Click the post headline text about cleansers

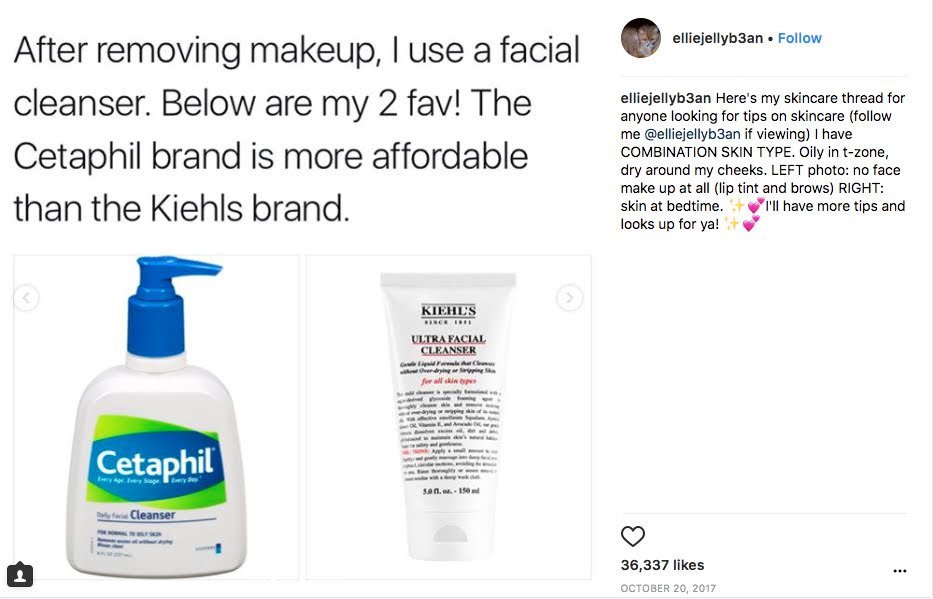tap(296, 128)
